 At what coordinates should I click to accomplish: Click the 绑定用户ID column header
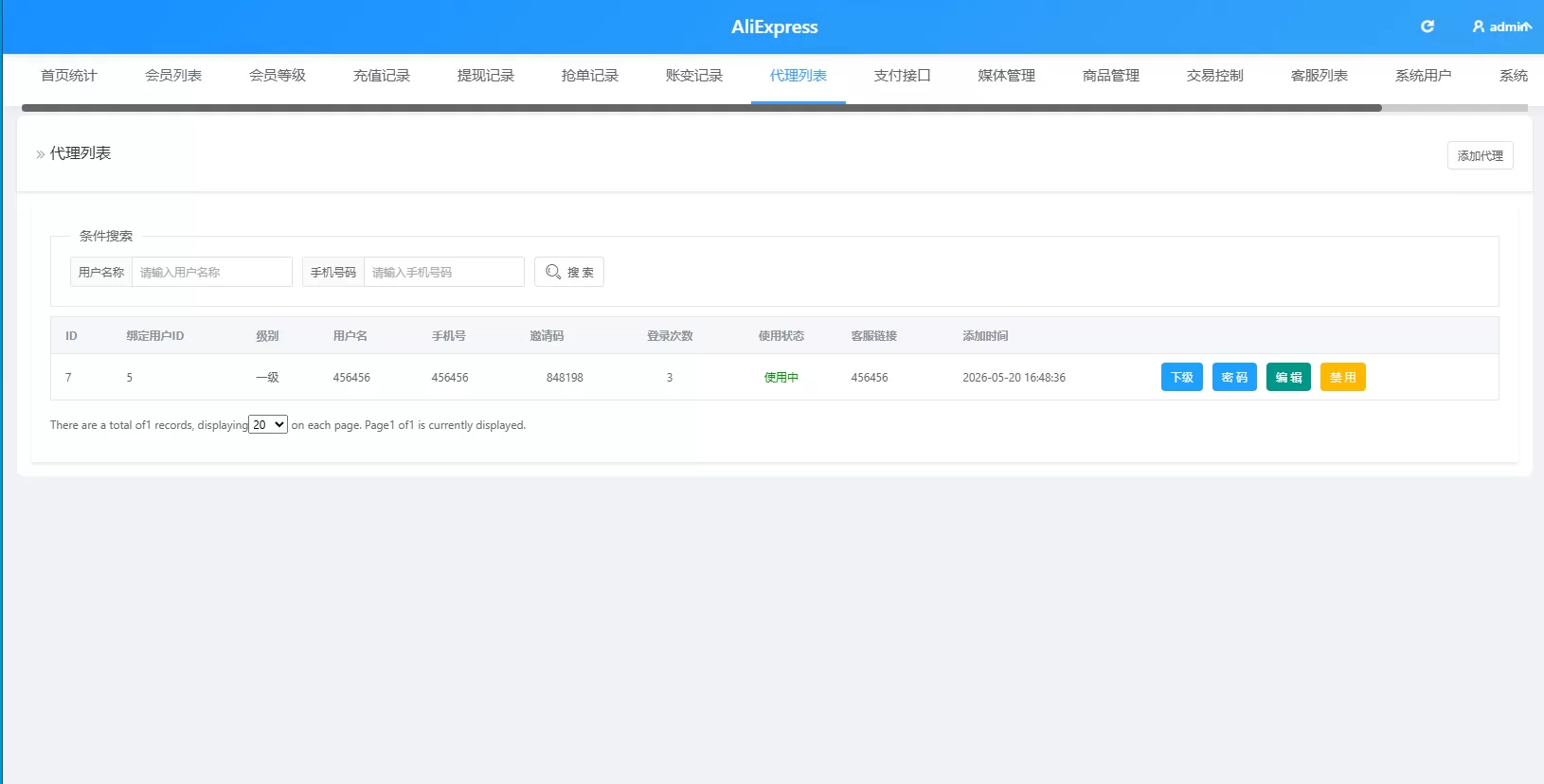155,336
